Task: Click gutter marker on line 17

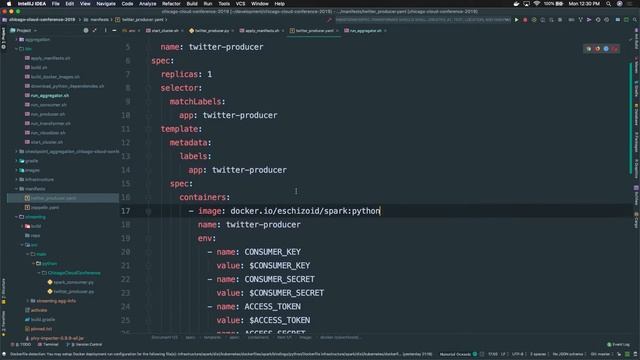Action: pyautogui.click(x=148, y=211)
